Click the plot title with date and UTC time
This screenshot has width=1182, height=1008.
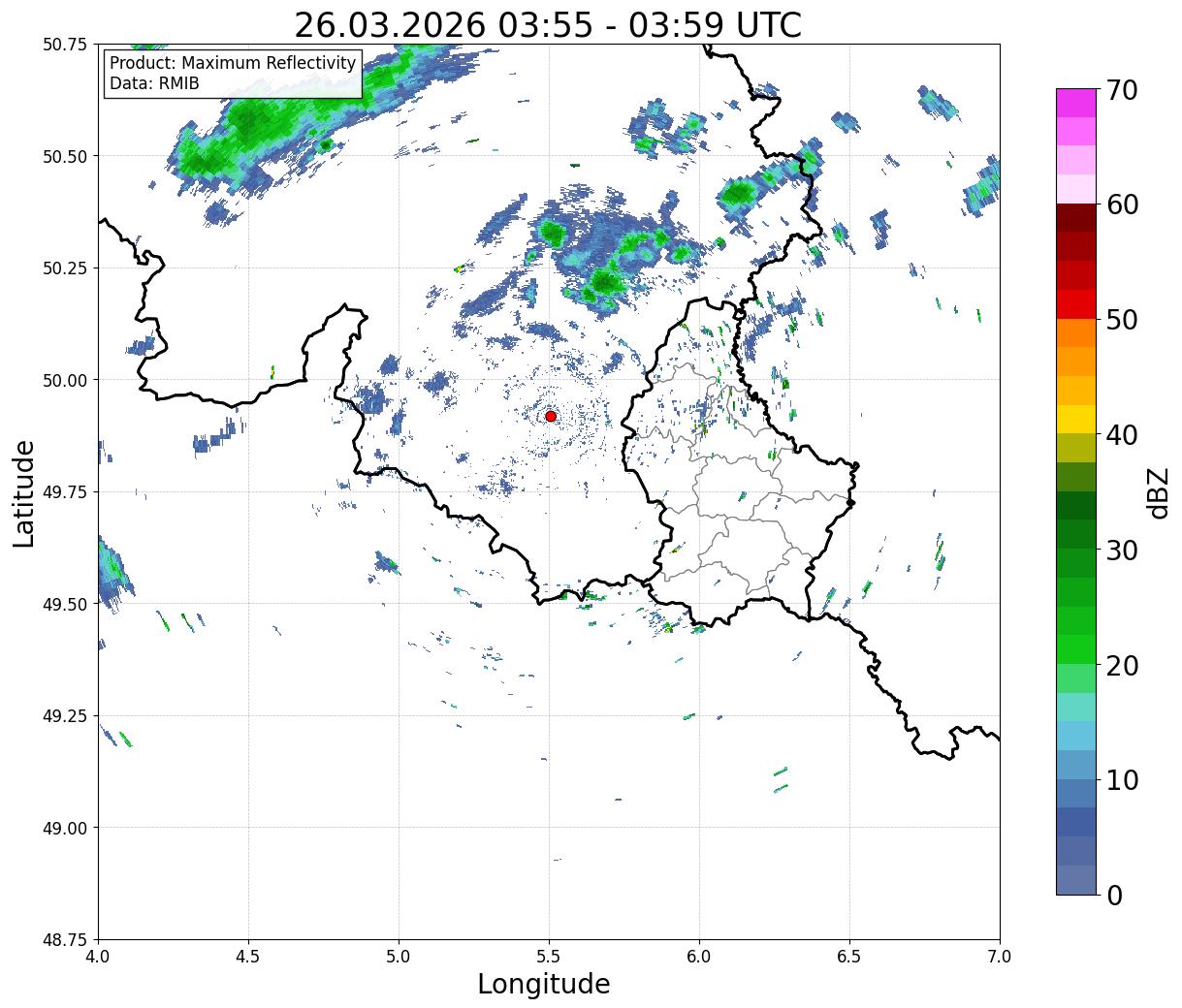(548, 24)
